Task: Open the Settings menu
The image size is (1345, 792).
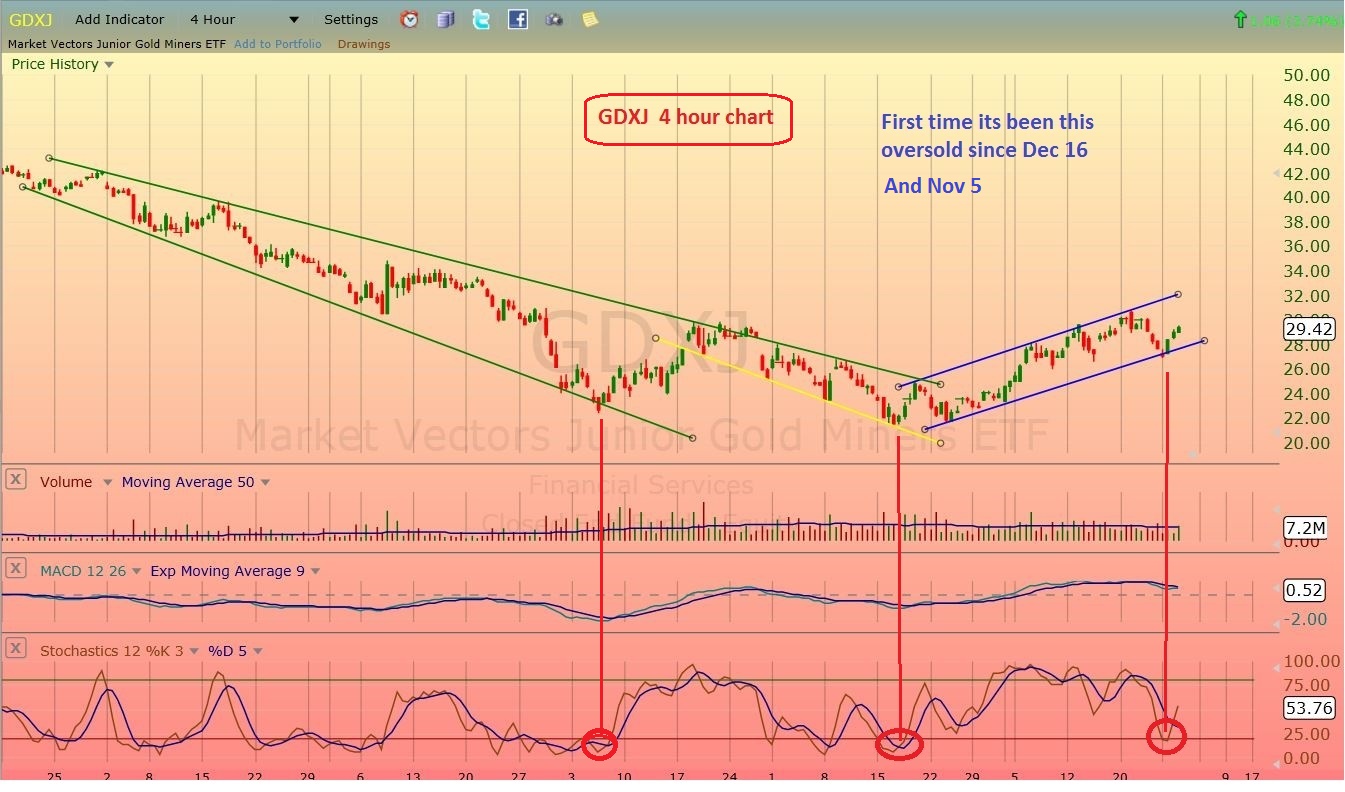Action: coord(351,19)
